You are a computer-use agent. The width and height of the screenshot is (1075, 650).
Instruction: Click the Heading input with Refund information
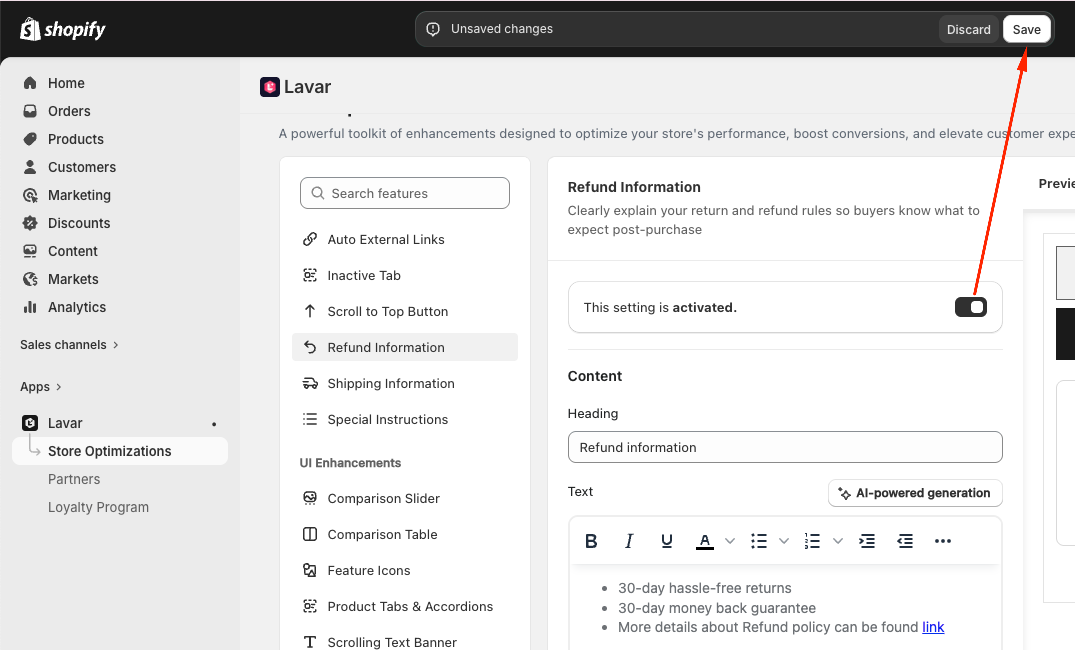tap(785, 447)
